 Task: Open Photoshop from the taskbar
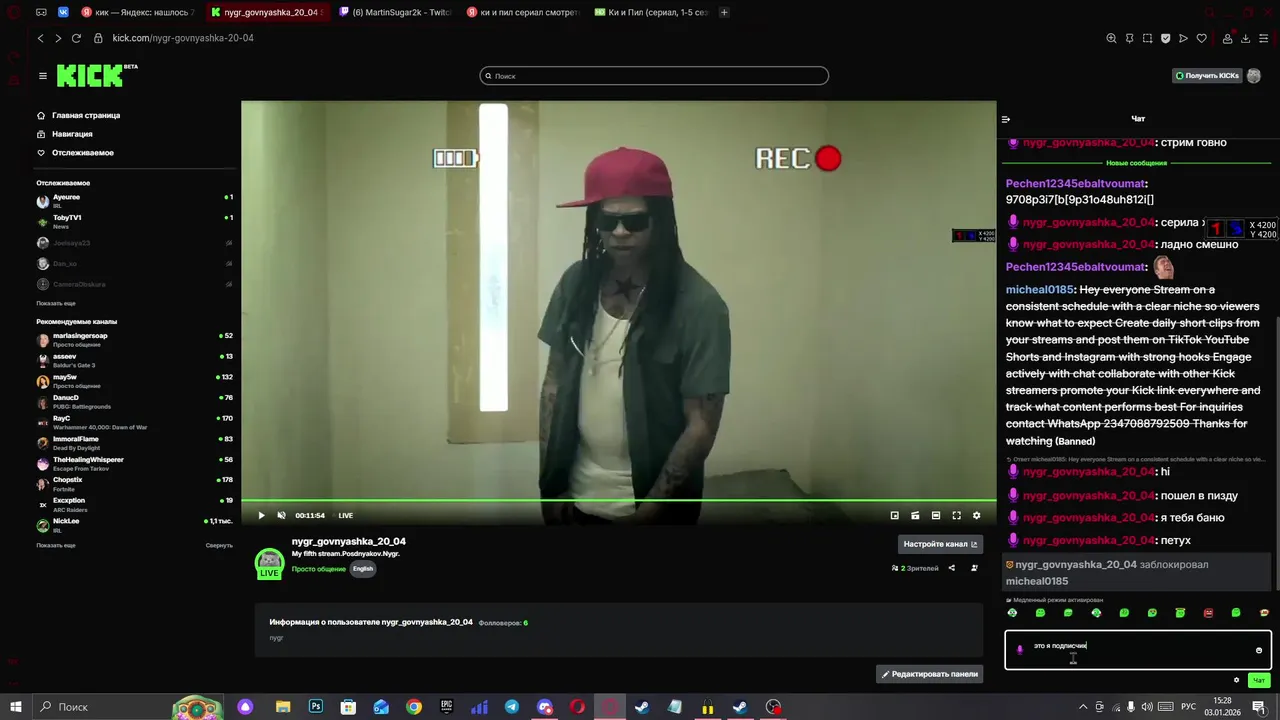point(316,707)
